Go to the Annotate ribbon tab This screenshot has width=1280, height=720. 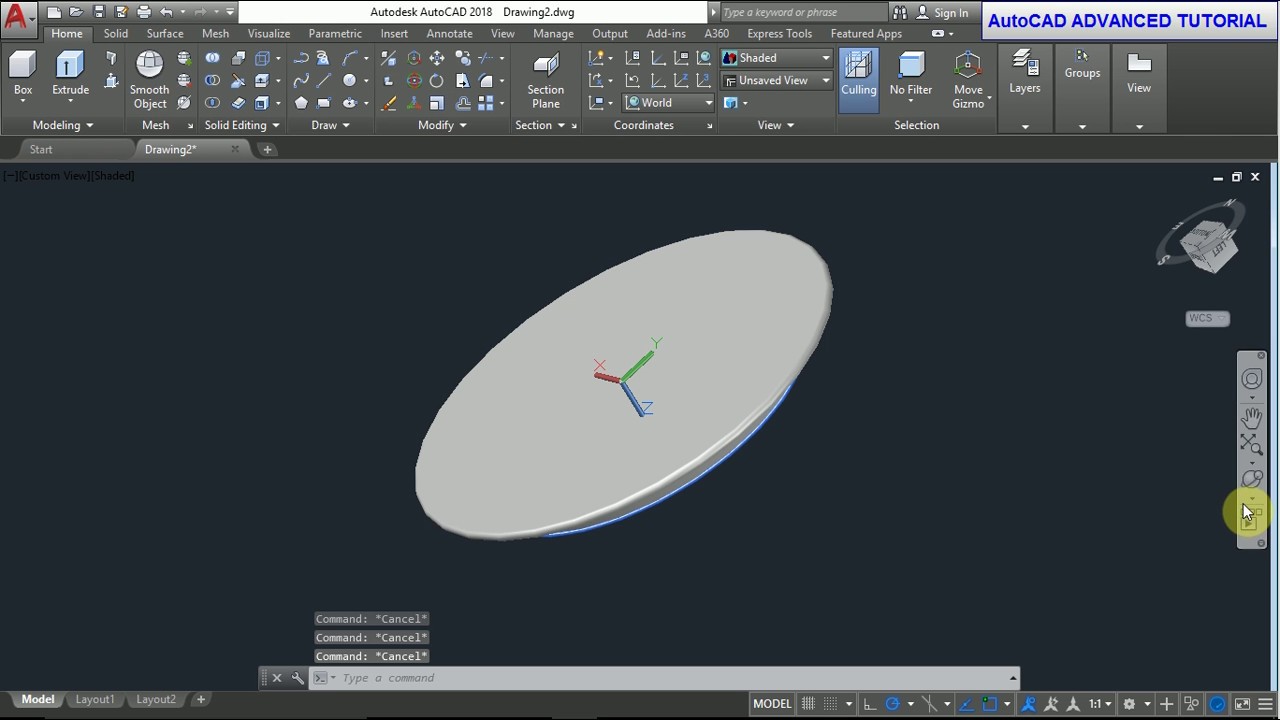point(449,34)
